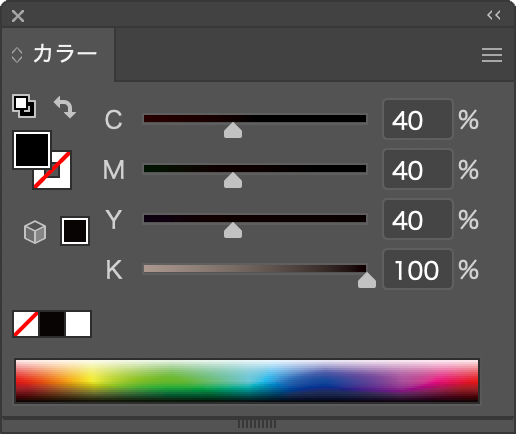Click the M value input field

click(x=418, y=169)
